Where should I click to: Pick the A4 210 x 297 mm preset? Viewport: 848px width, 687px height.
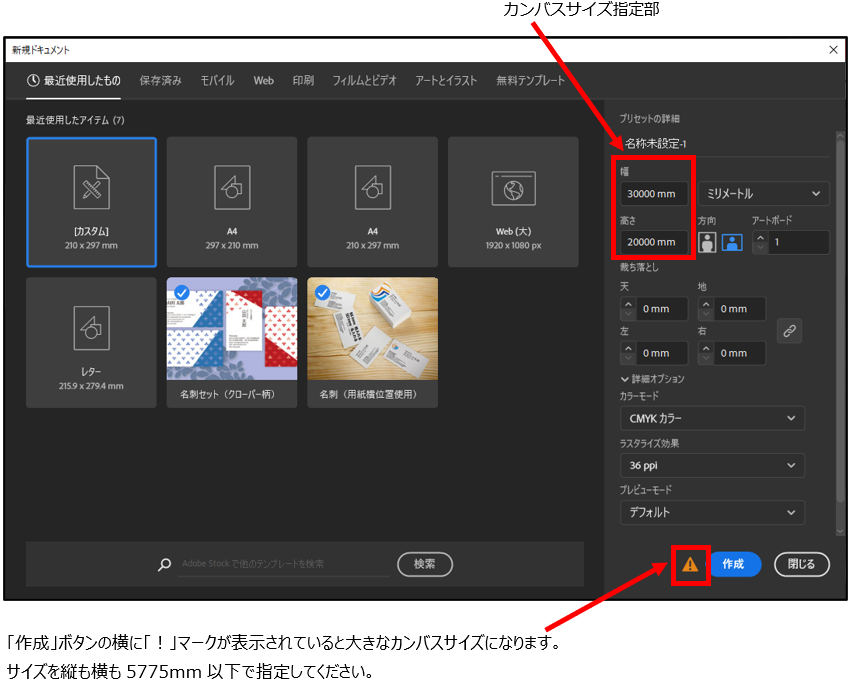click(372, 202)
